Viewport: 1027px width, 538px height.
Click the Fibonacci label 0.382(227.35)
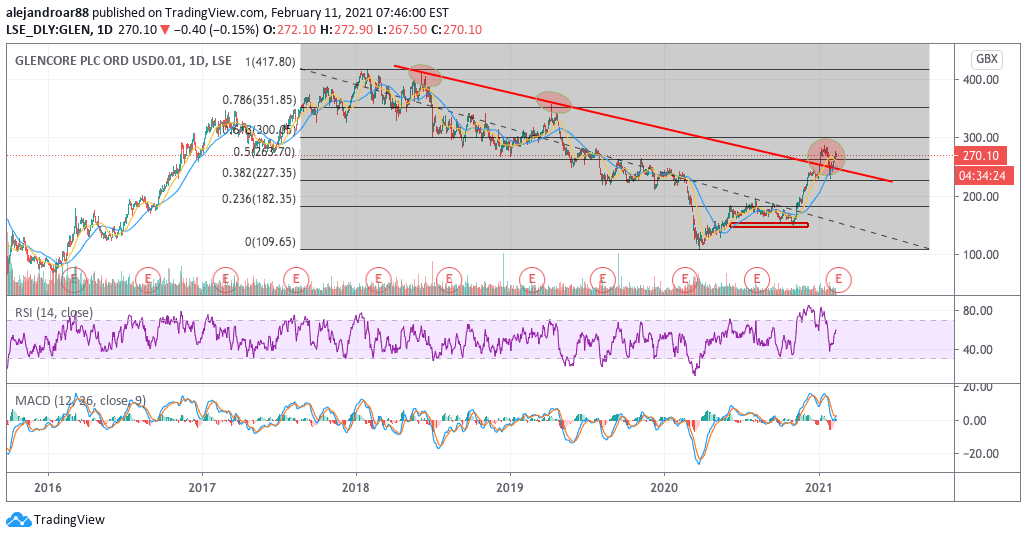(x=259, y=173)
